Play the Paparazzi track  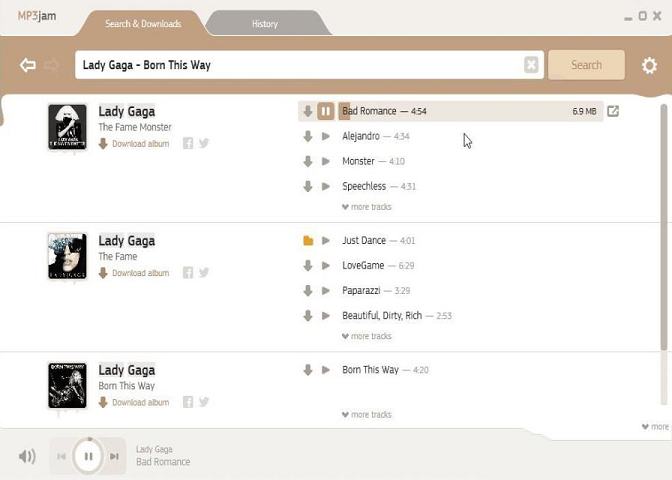pyautogui.click(x=326, y=291)
